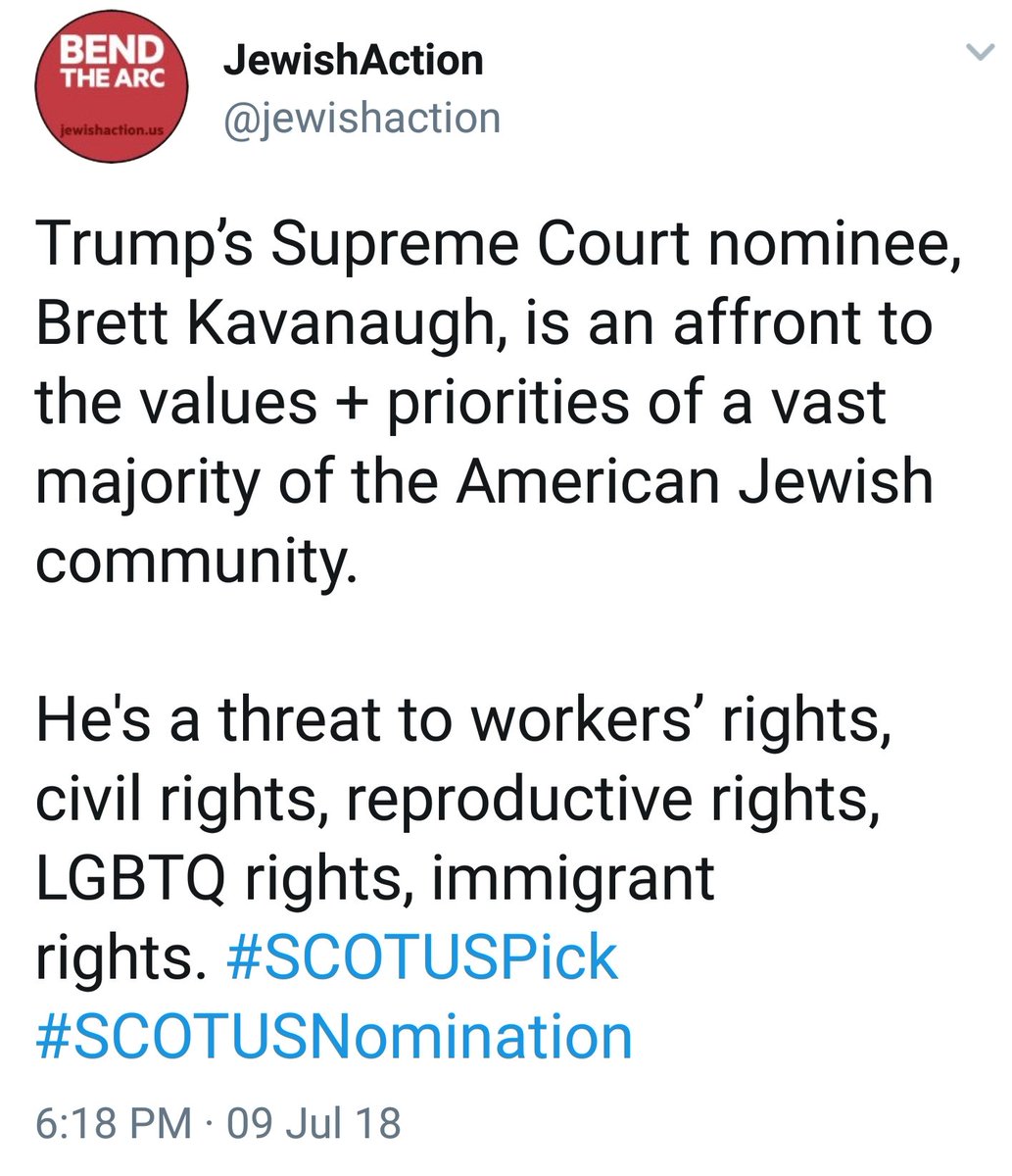Click the name 'Brett Kavanaugh' in the tweet
This screenshot has width=1012, height=1176.
click(265, 322)
